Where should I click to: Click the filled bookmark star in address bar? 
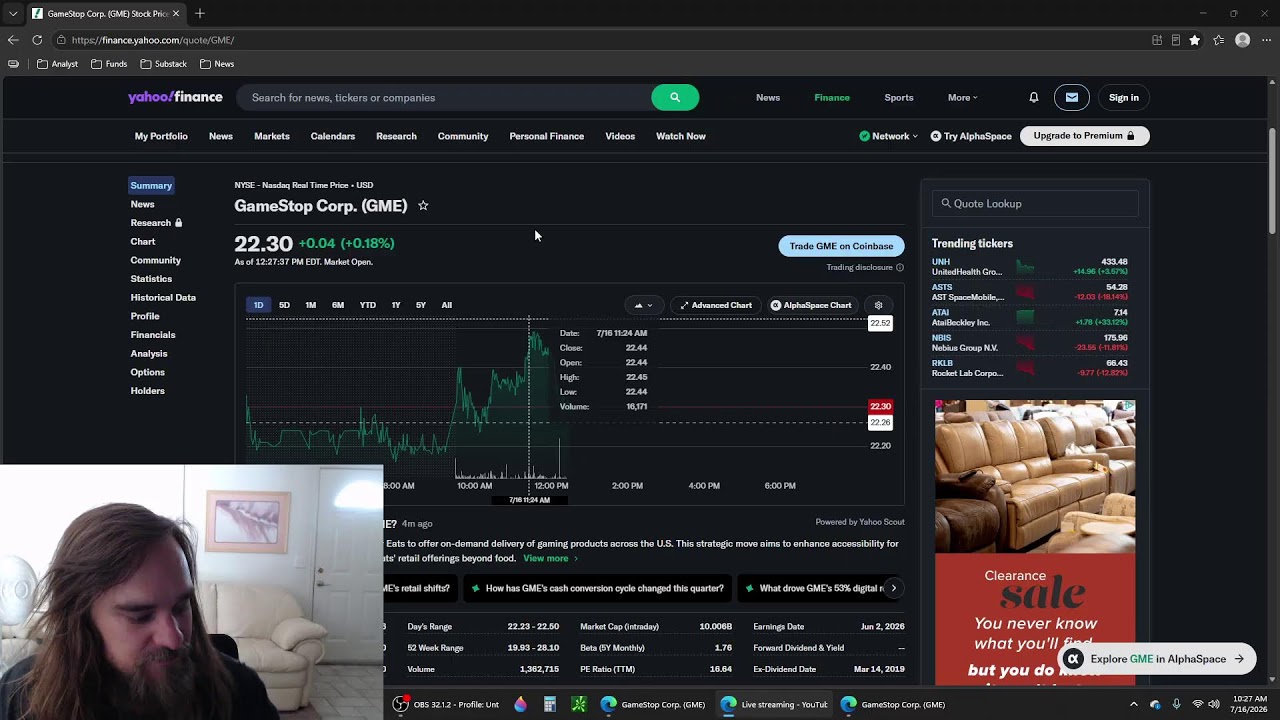coord(1195,40)
